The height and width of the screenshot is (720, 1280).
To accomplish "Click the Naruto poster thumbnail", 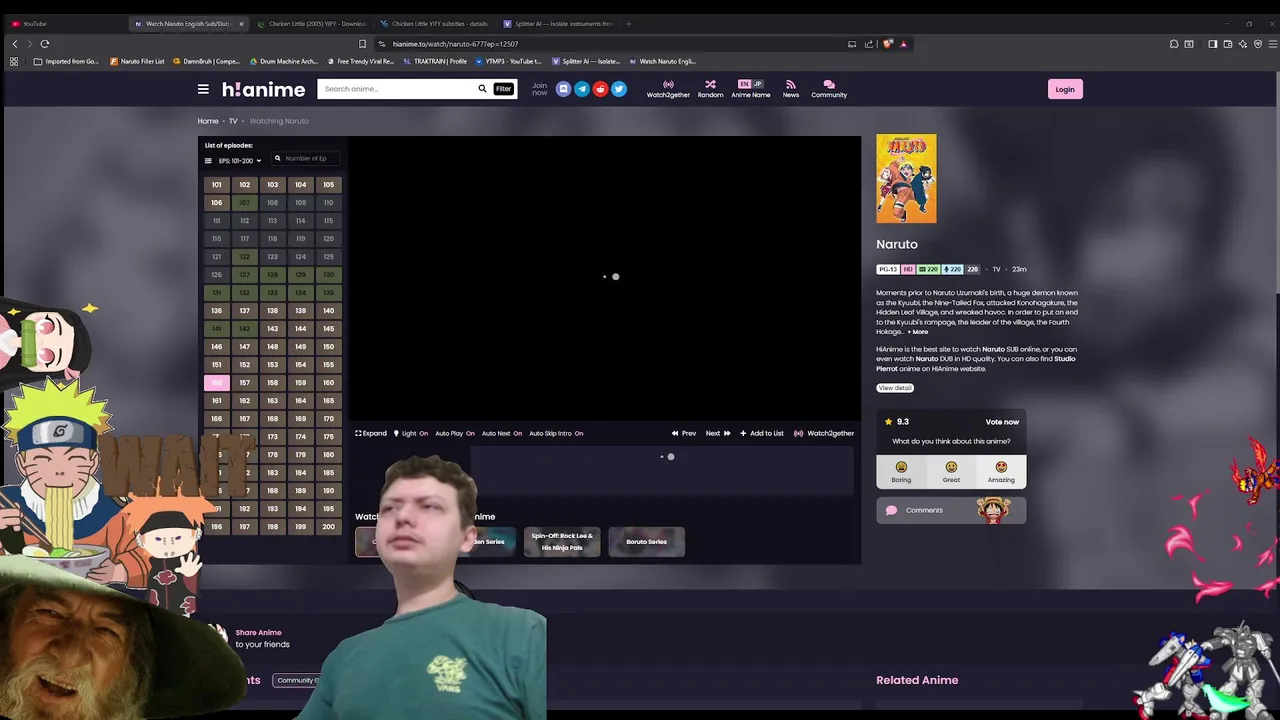I will (906, 178).
